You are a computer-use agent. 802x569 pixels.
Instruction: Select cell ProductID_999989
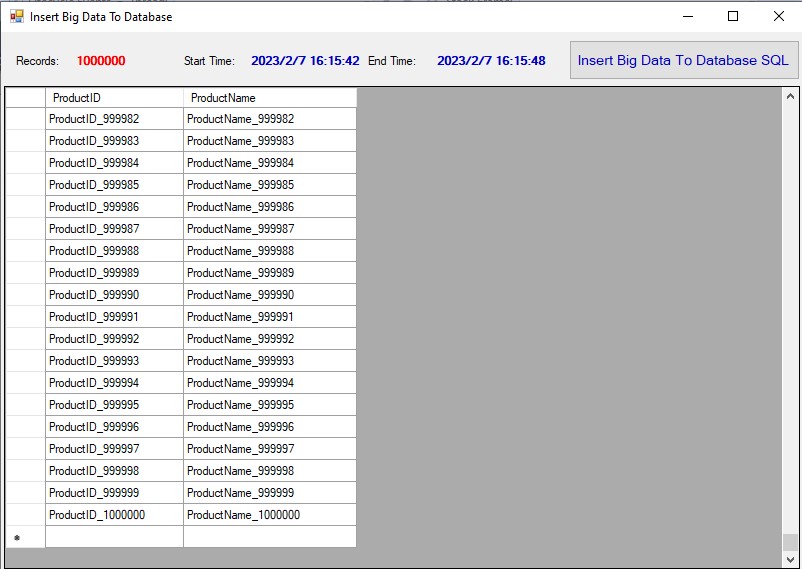[x=115, y=273]
